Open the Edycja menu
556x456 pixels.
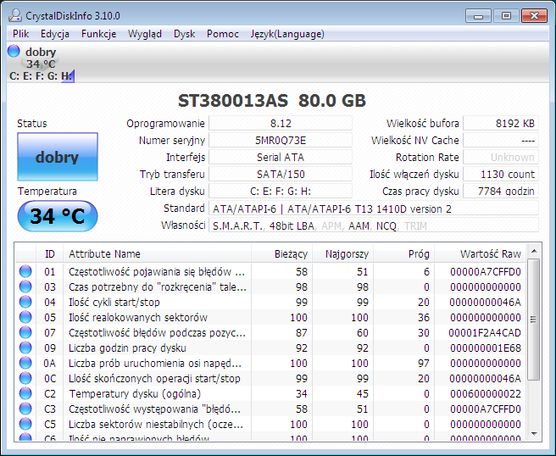(x=55, y=34)
